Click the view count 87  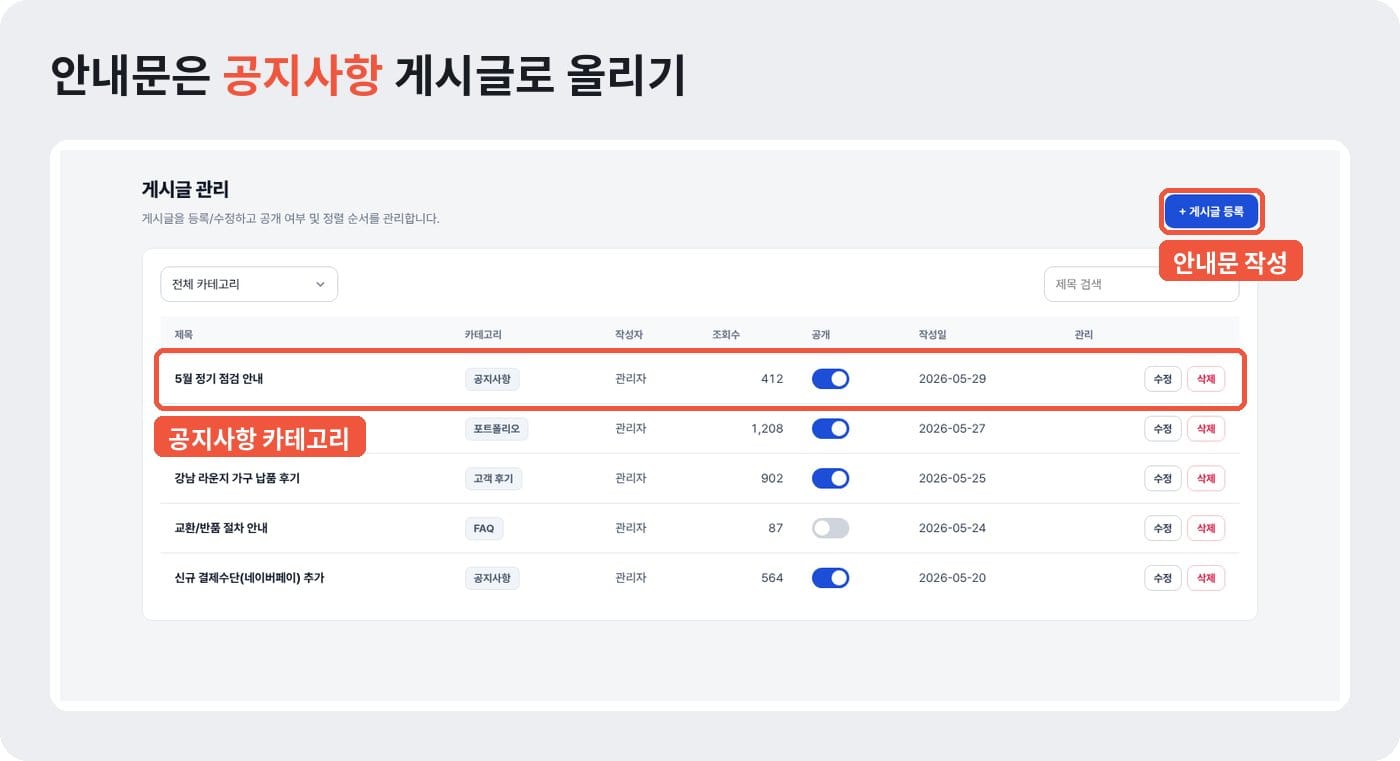[776, 528]
